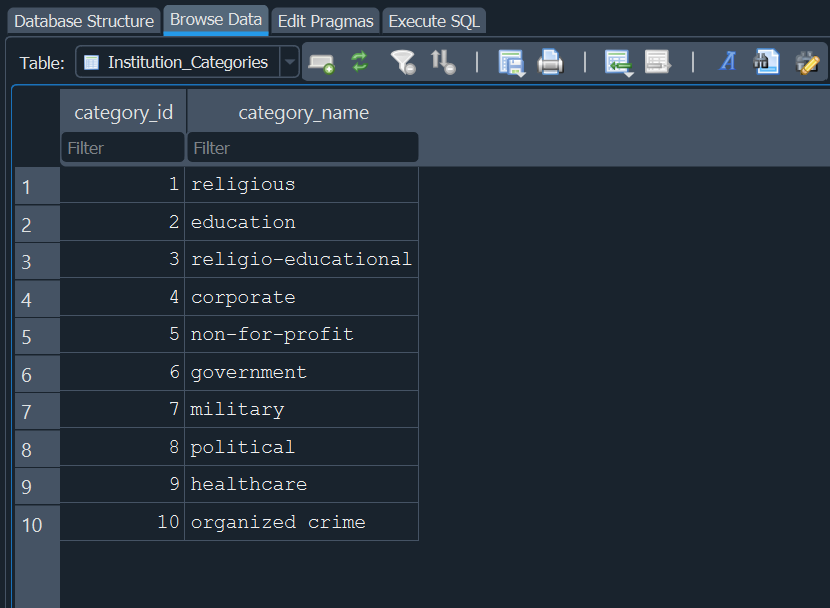Select the Institution_Categories table combo box
The width and height of the screenshot is (830, 608).
[x=187, y=62]
